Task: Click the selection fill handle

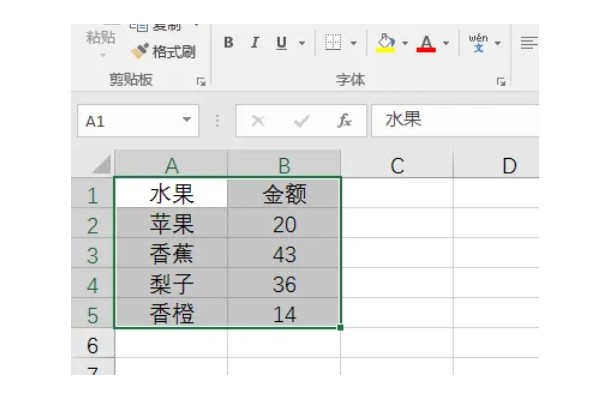Action: [x=341, y=327]
